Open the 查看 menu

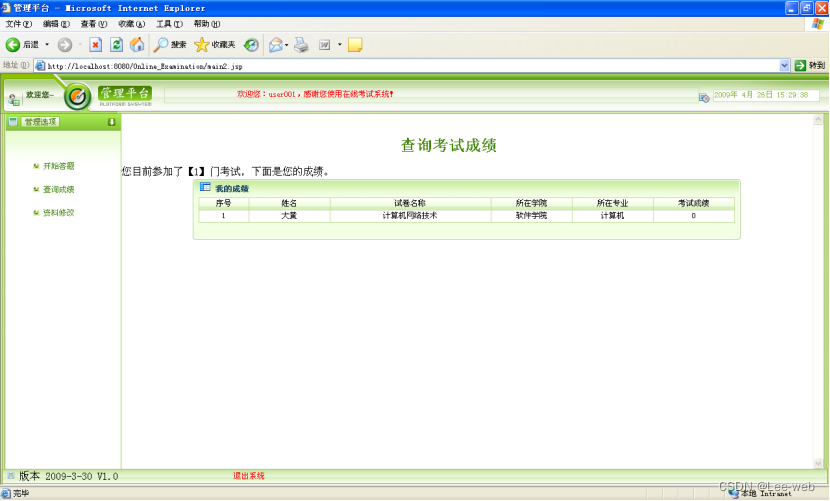point(94,24)
